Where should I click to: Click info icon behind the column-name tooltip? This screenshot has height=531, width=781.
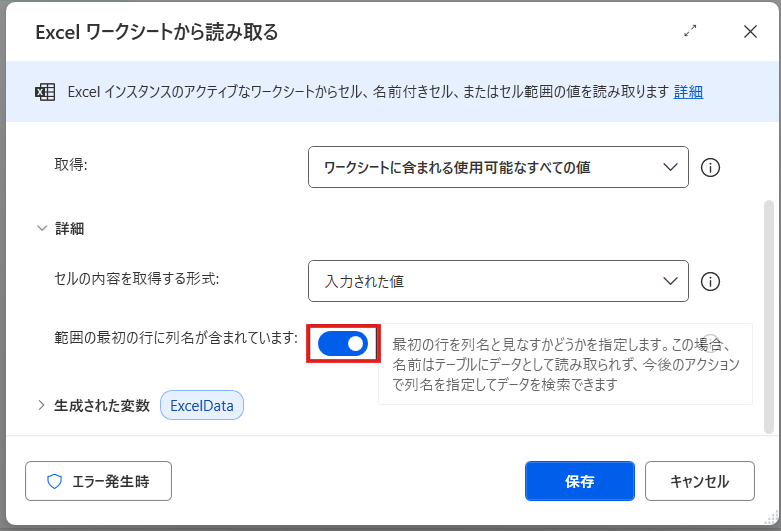[711, 341]
